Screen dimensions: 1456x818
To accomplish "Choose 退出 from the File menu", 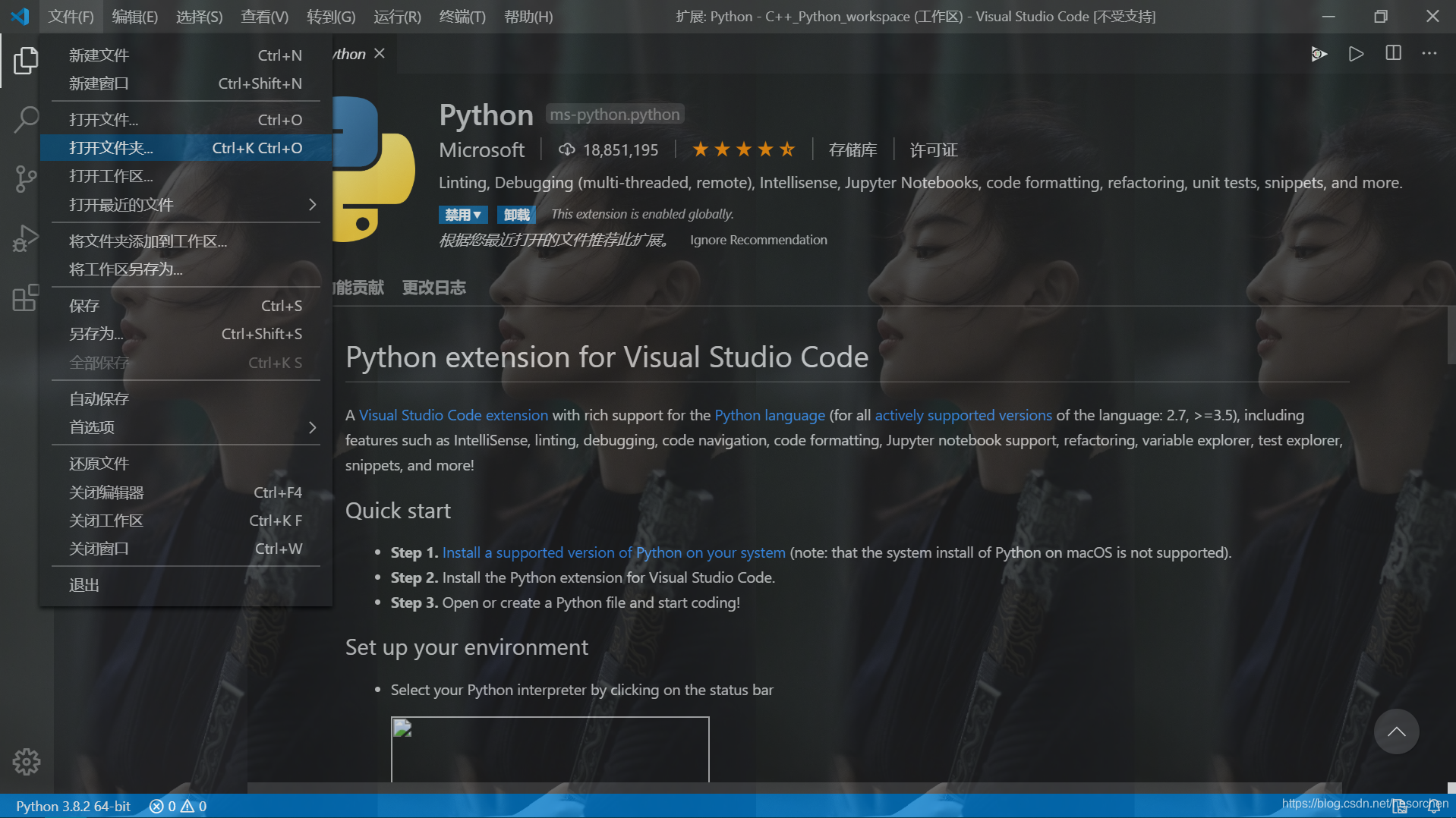I will (x=186, y=585).
